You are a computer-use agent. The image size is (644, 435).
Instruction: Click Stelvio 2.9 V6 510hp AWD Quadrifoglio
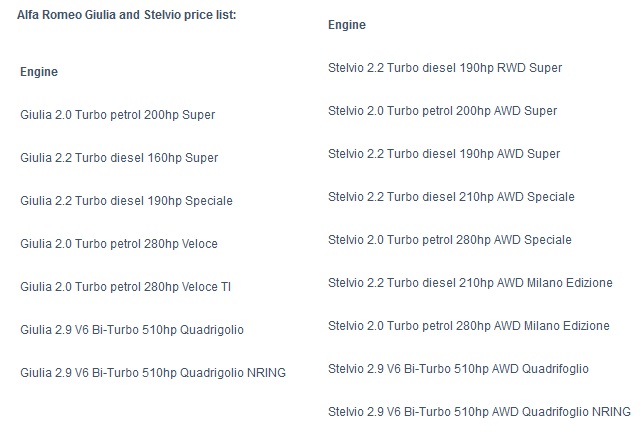458,369
